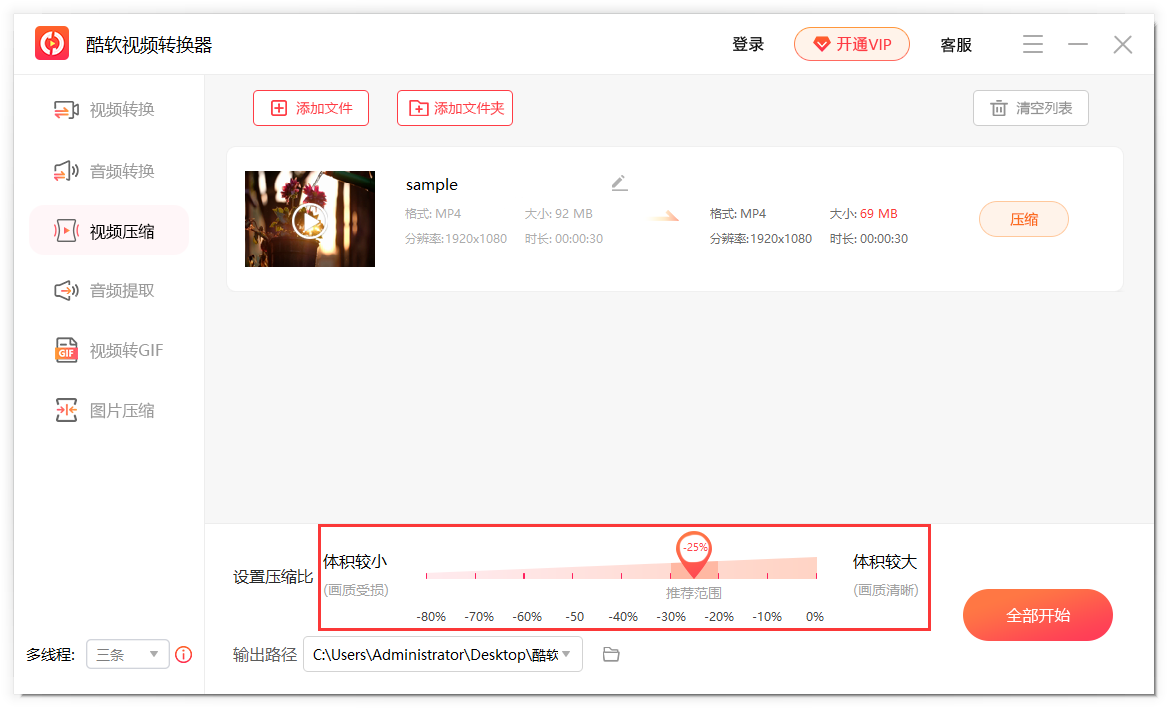Play the sample video thumbnail
This screenshot has width=1168, height=708.
pyautogui.click(x=309, y=221)
